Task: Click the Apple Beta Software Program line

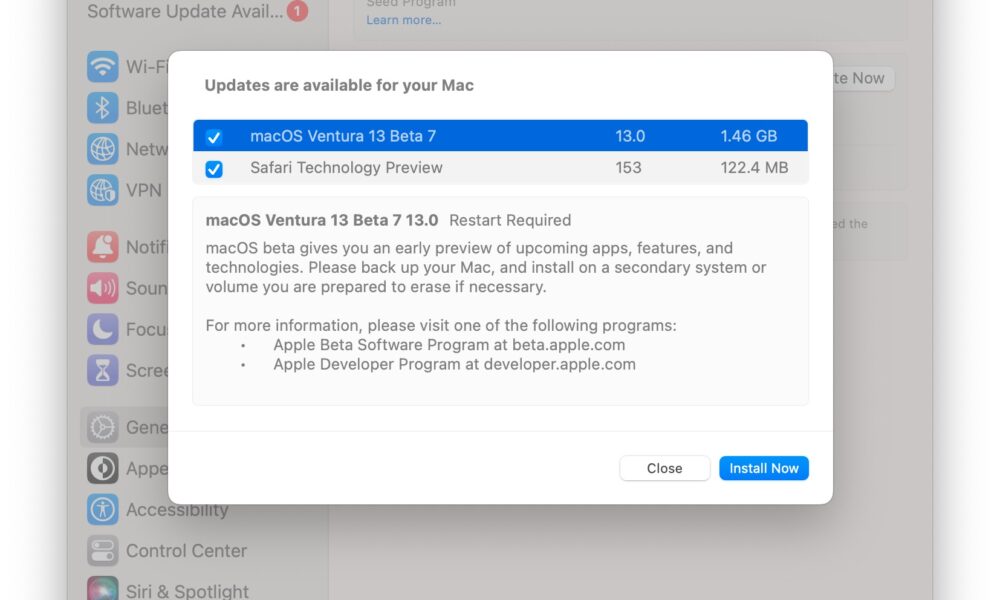Action: [449, 345]
